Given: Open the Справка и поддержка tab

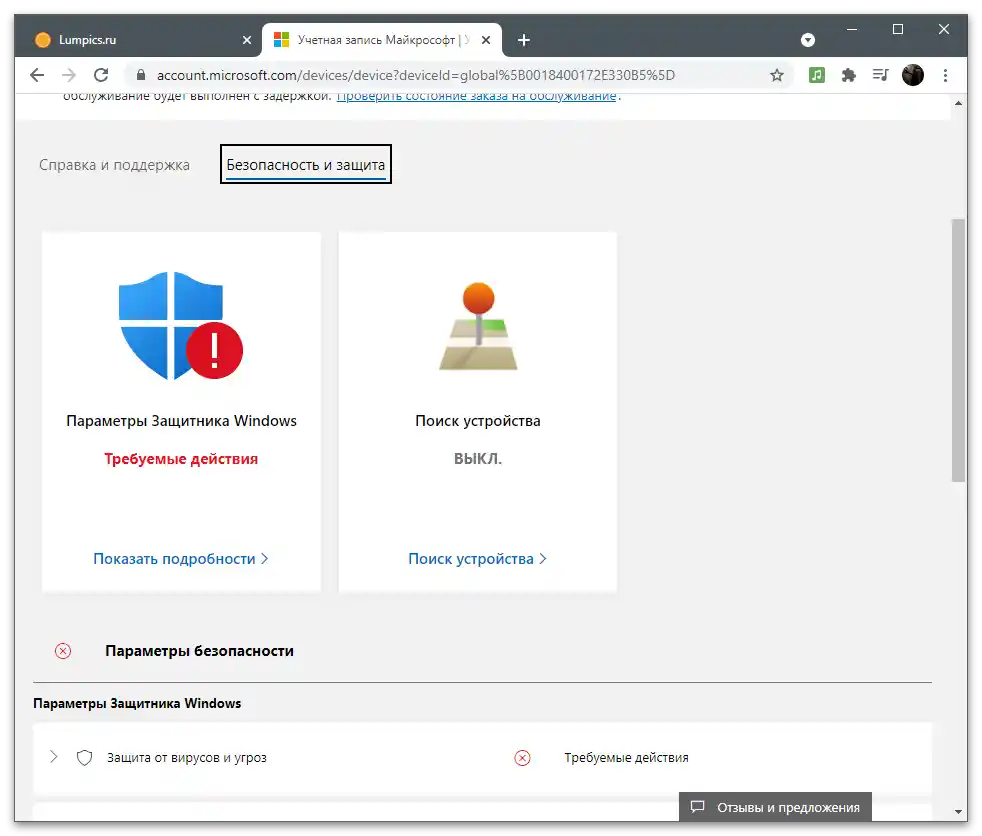Looking at the screenshot, I should tap(114, 165).
